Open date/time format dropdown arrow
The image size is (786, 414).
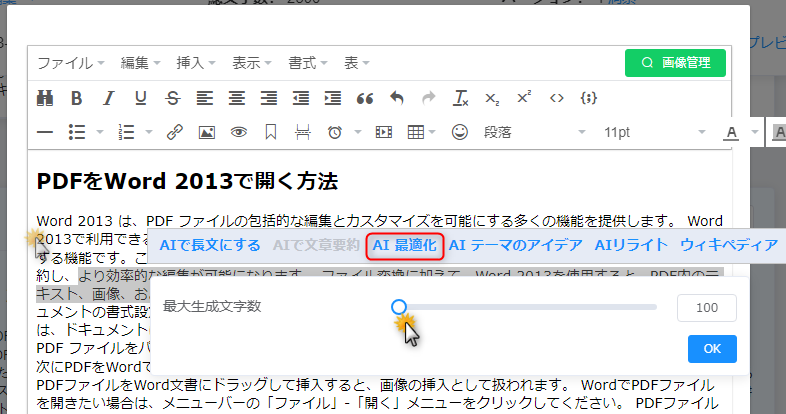(x=358, y=132)
